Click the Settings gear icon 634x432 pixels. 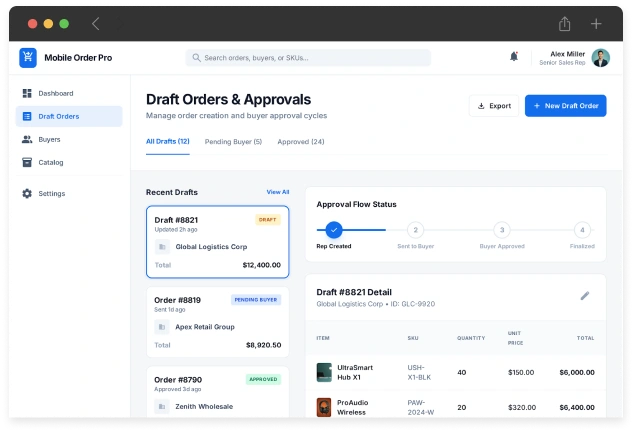point(27,194)
